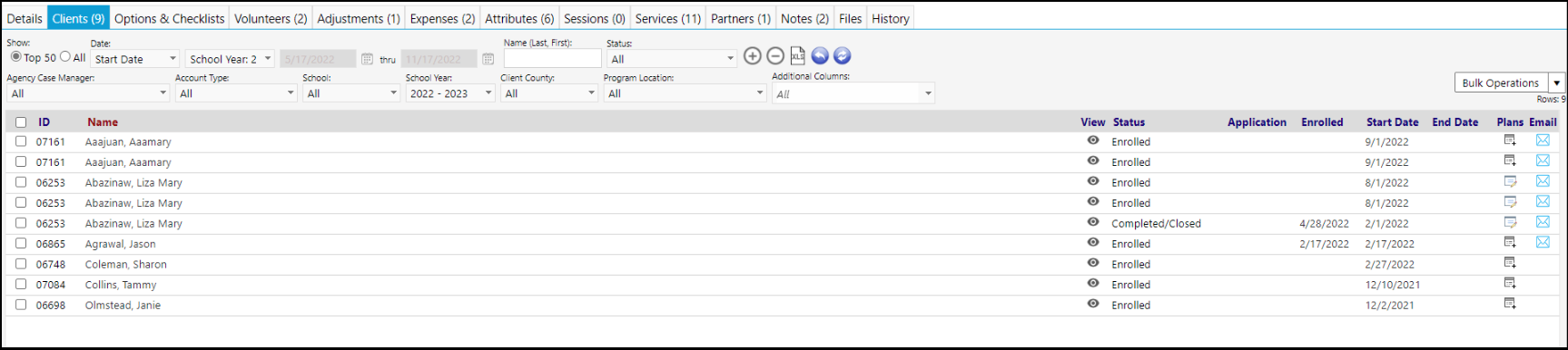This screenshot has width=1568, height=350.
Task: Click the minus remove client icon
Action: tap(774, 56)
